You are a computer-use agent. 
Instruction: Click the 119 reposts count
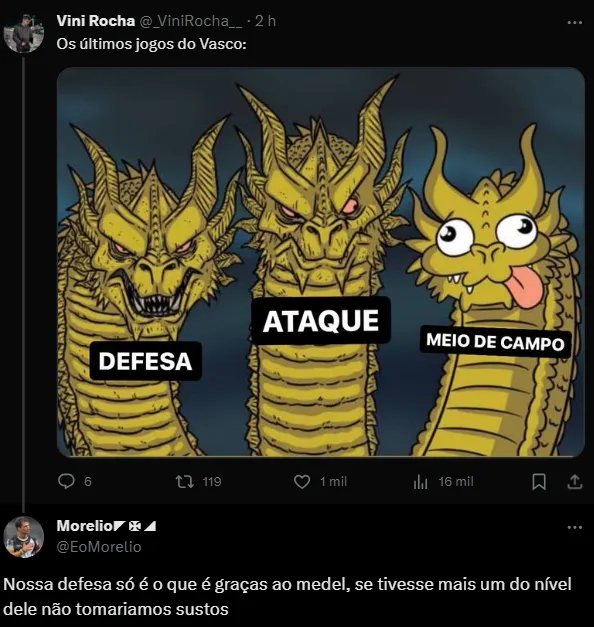(212, 482)
